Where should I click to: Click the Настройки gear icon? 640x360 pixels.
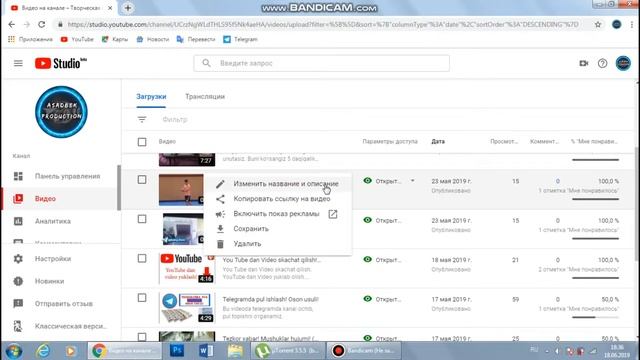click(x=18, y=259)
